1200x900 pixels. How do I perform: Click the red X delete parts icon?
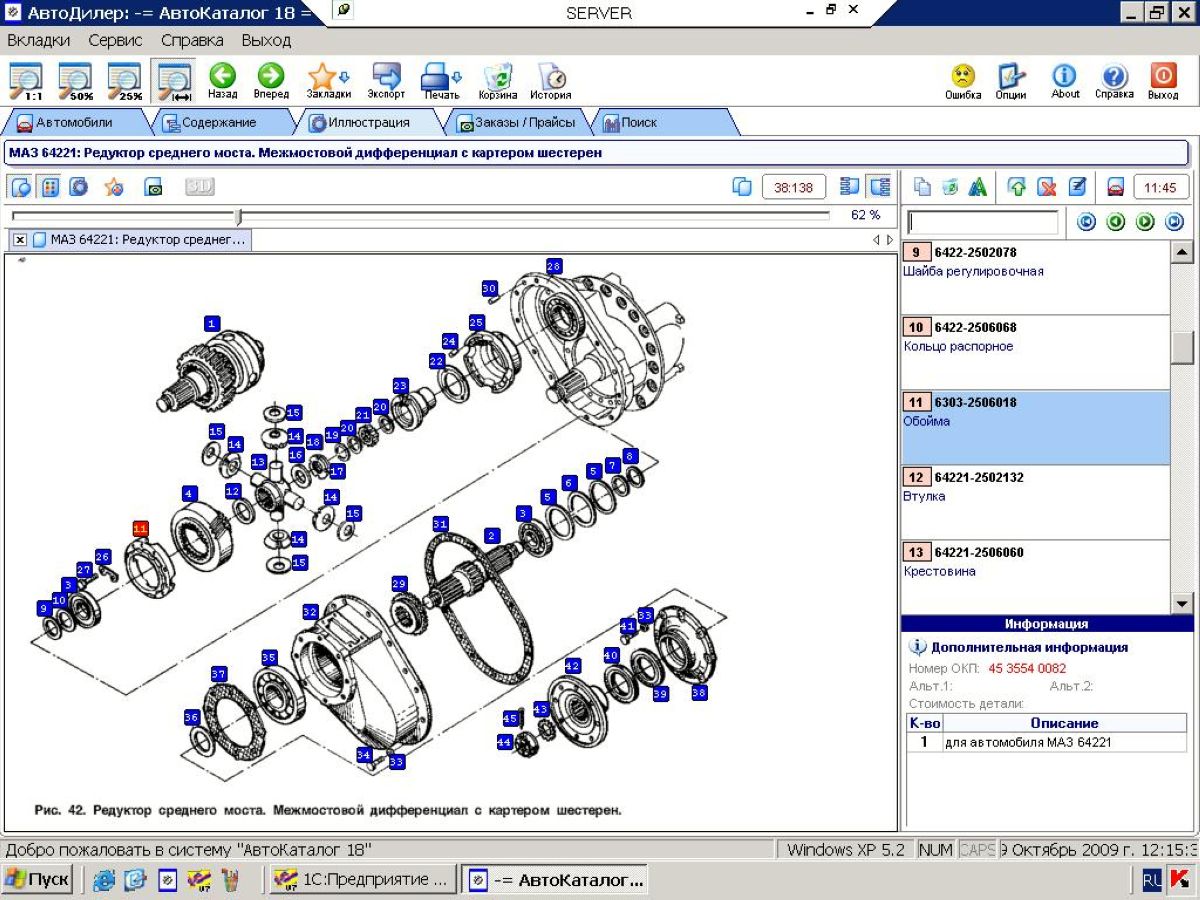tap(1046, 187)
